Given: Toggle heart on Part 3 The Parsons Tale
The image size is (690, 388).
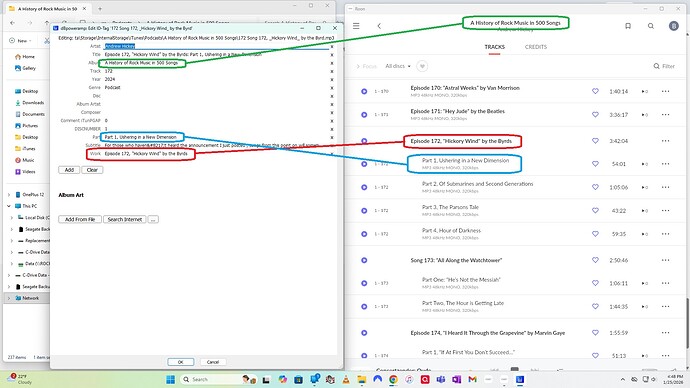Looking at the screenshot, I should (595, 211).
